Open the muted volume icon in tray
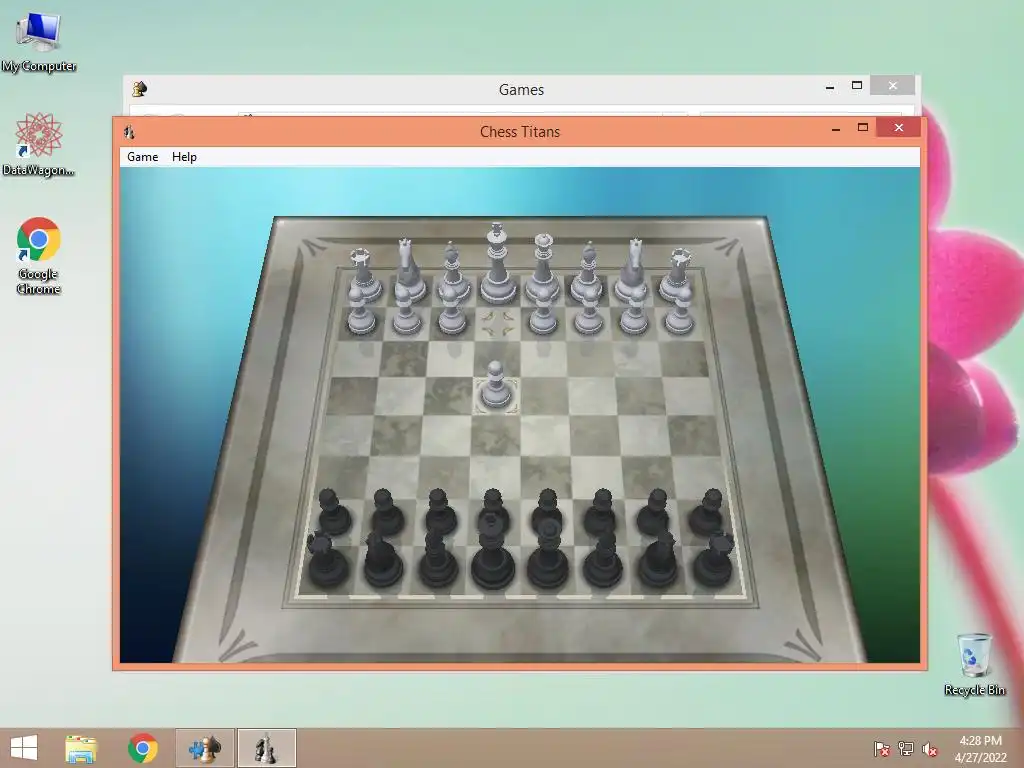The image size is (1024, 768). point(930,749)
